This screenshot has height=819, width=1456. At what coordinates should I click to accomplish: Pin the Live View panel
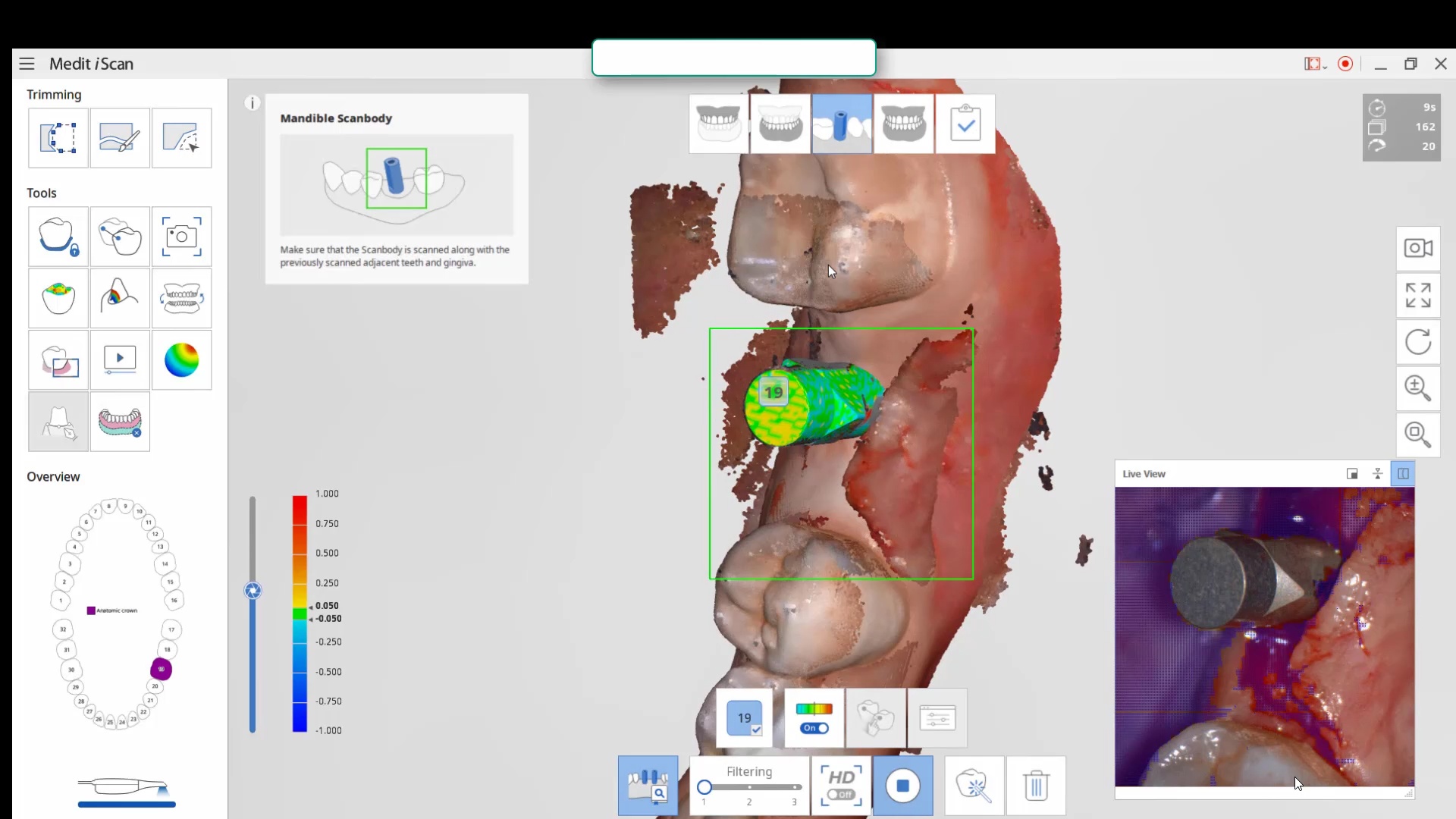tap(1378, 474)
